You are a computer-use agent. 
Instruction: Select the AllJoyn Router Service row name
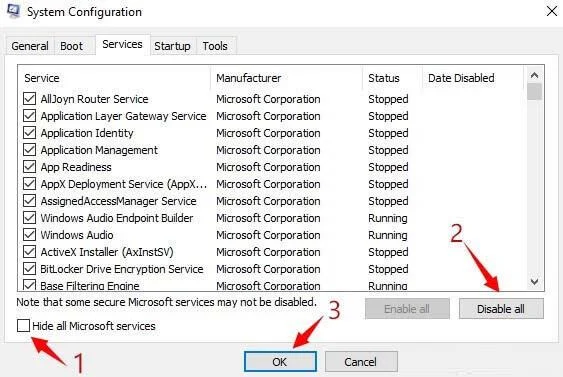point(94,99)
